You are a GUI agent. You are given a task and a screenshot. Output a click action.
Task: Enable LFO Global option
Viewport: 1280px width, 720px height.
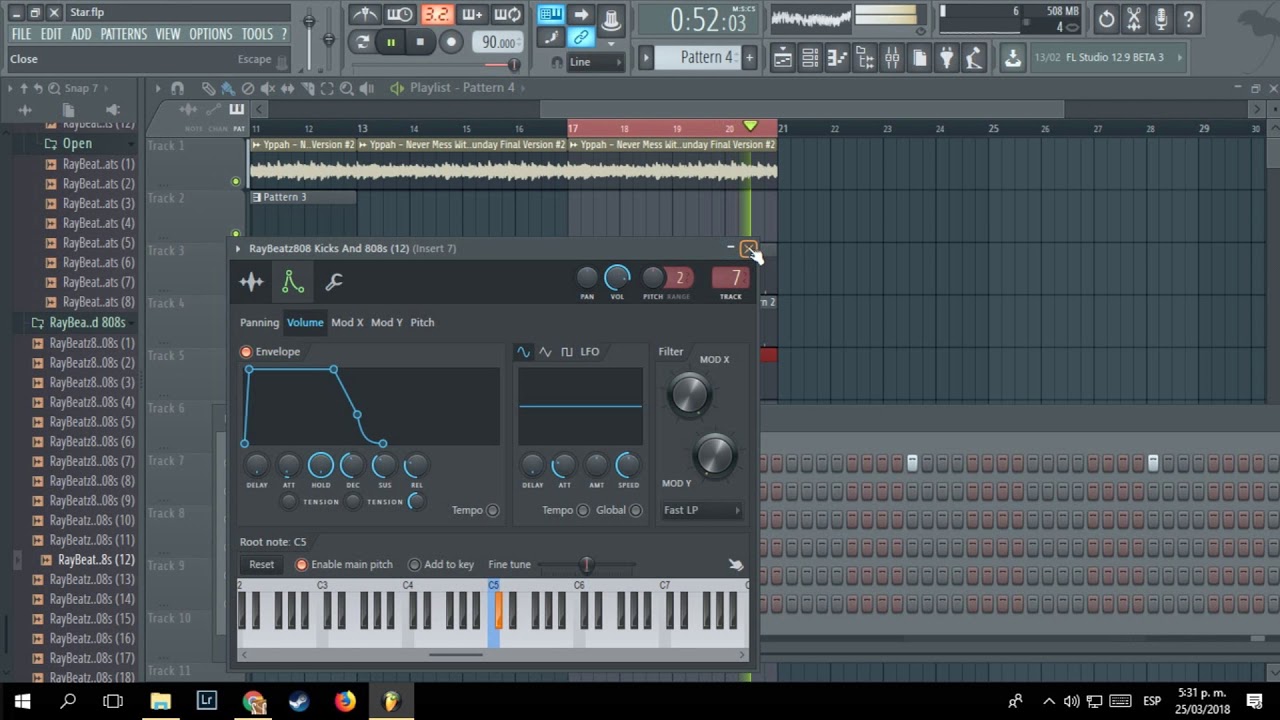click(x=636, y=510)
